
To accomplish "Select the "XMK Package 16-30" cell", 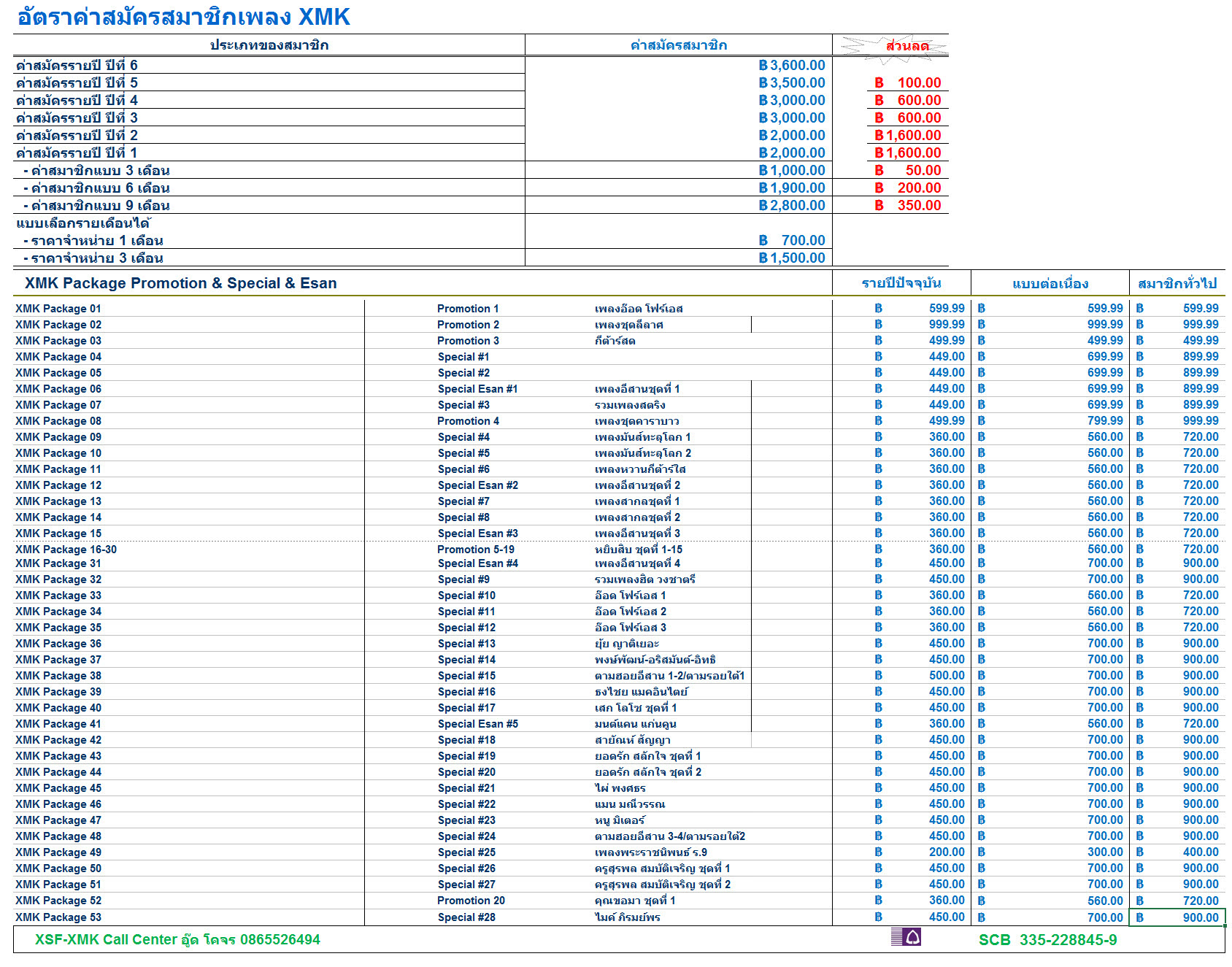I will click(66, 550).
